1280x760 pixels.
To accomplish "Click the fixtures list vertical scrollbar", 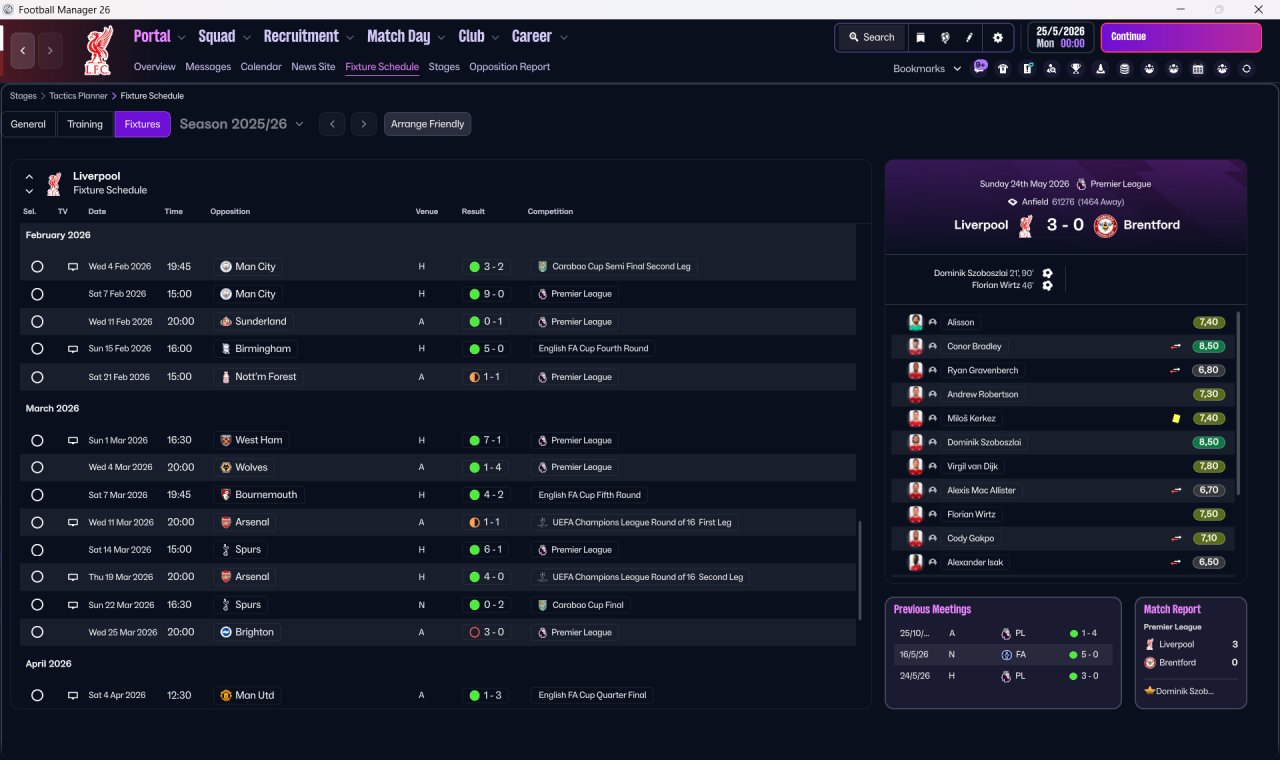I will (859, 570).
